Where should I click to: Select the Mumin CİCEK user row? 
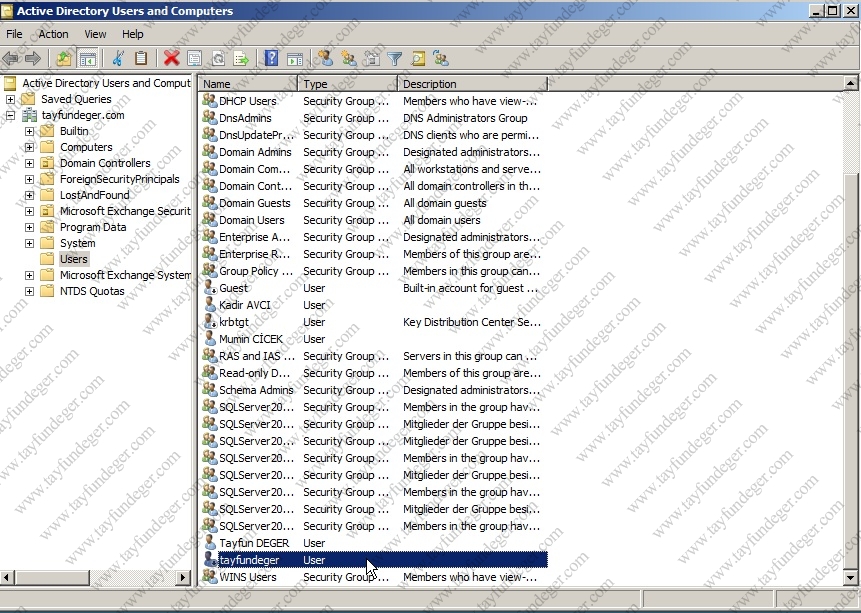[373, 339]
